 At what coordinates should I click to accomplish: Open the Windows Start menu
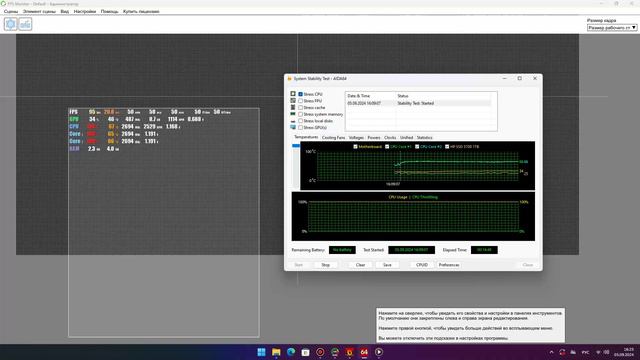(261, 352)
